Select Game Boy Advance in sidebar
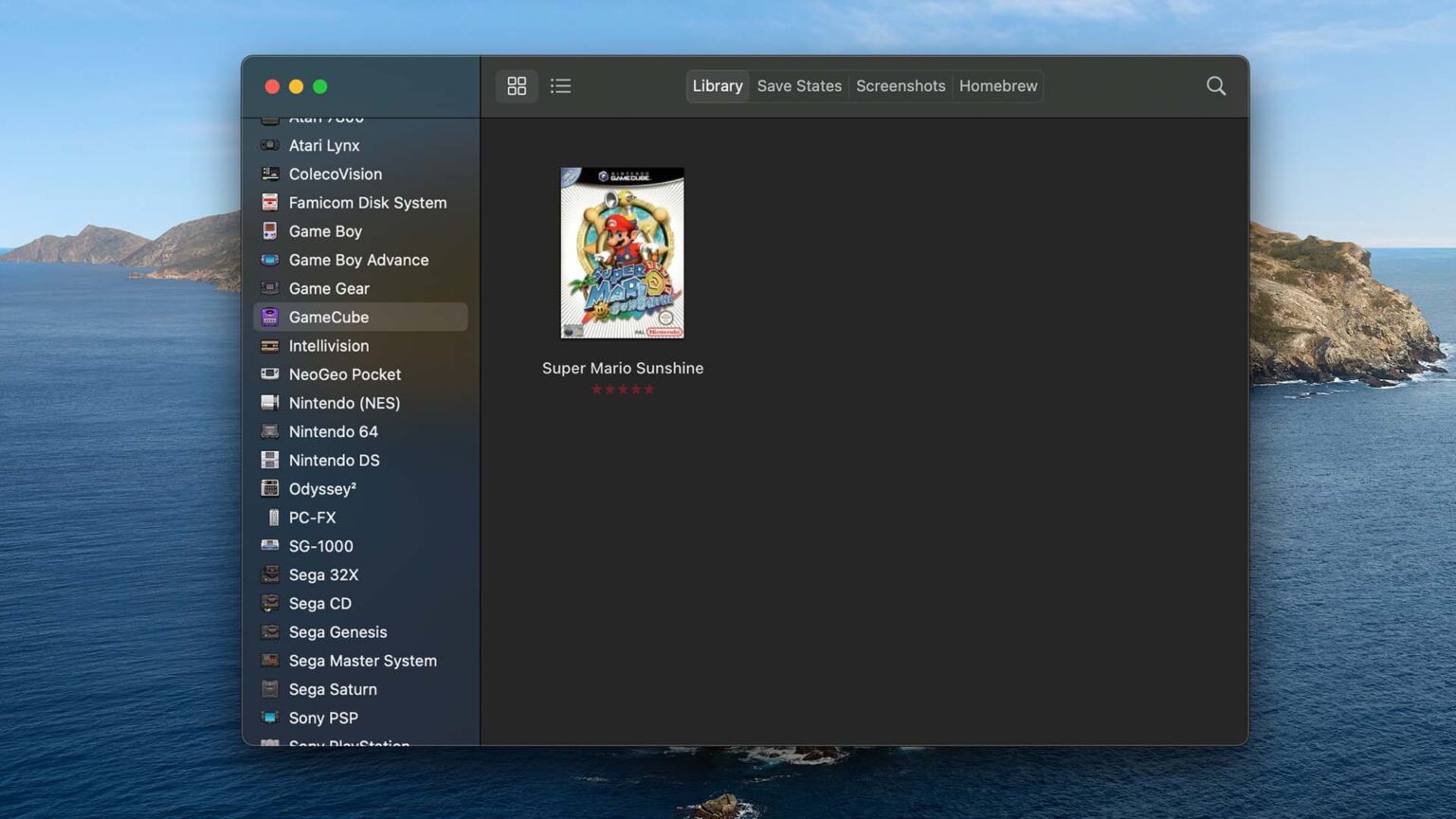The height and width of the screenshot is (819, 1456). 358,260
